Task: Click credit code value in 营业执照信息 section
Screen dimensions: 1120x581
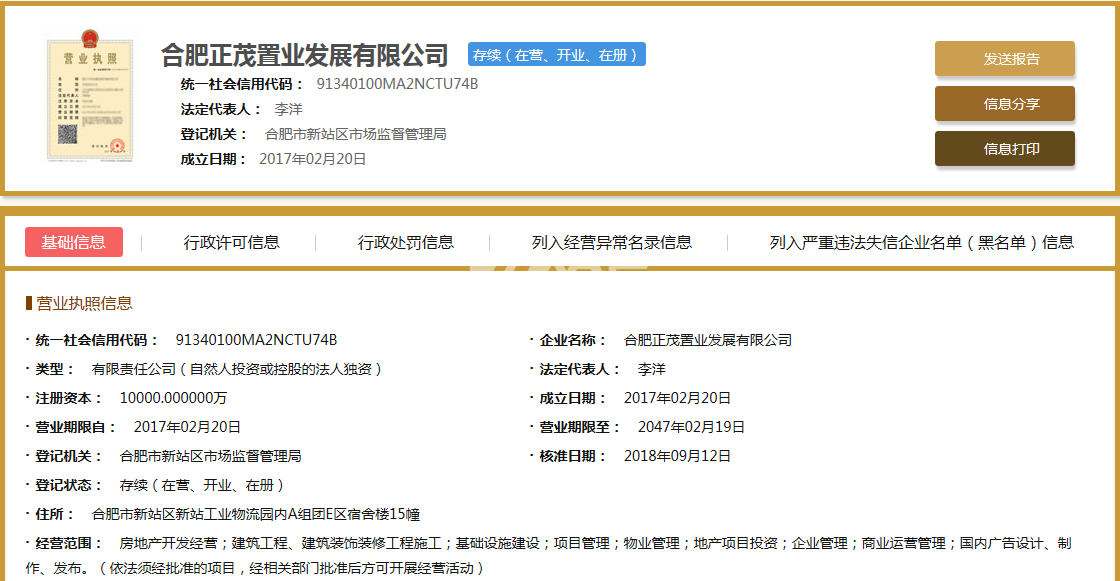Action: [256, 340]
